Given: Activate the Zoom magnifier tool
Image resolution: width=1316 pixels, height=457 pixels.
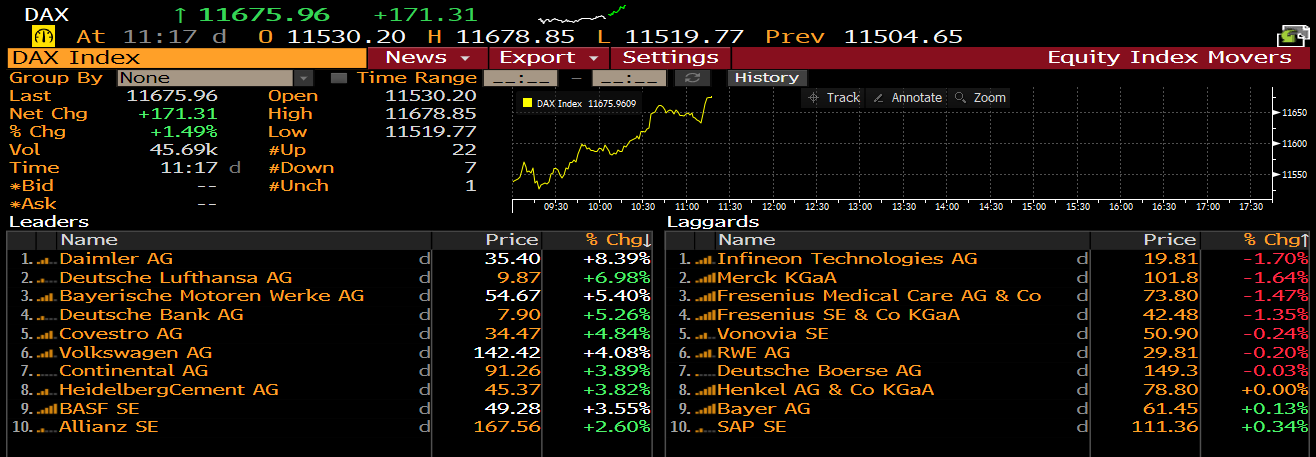Looking at the screenshot, I should coord(981,97).
